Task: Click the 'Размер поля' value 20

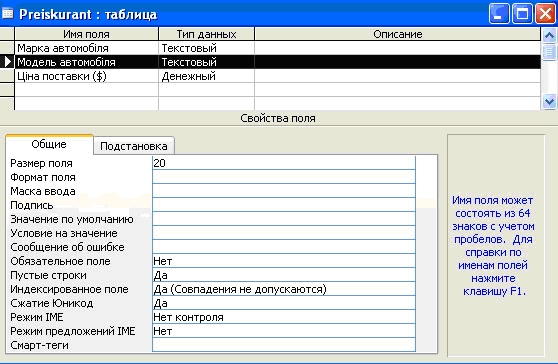Action: pos(284,163)
